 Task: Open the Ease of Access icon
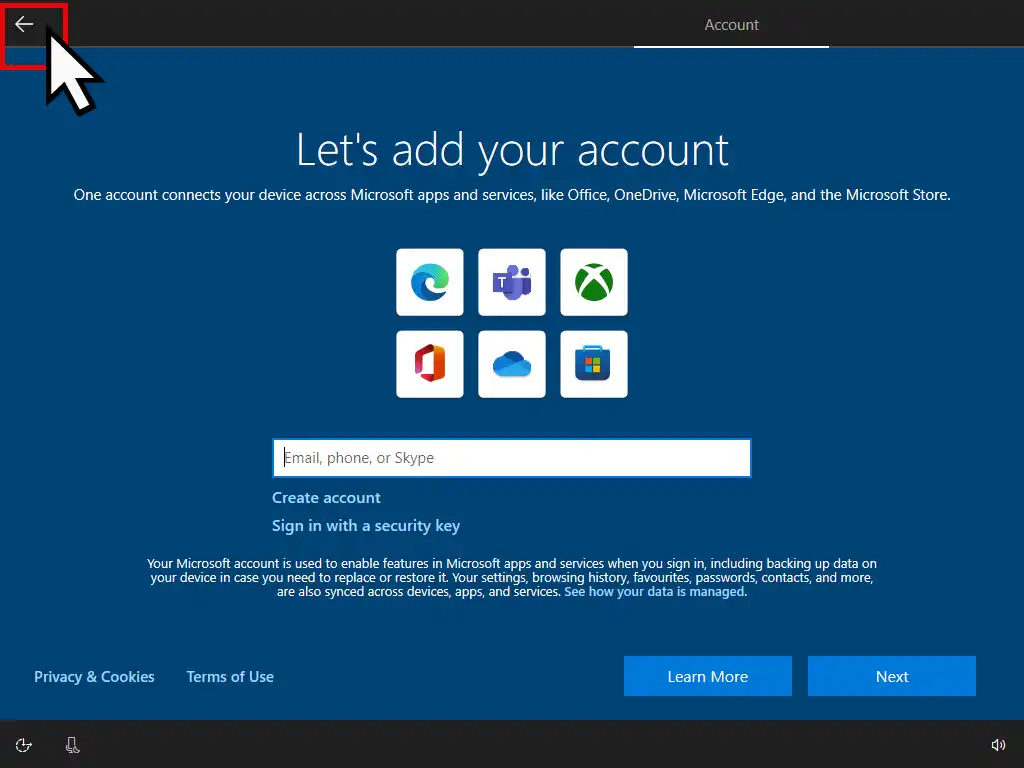[x=24, y=745]
